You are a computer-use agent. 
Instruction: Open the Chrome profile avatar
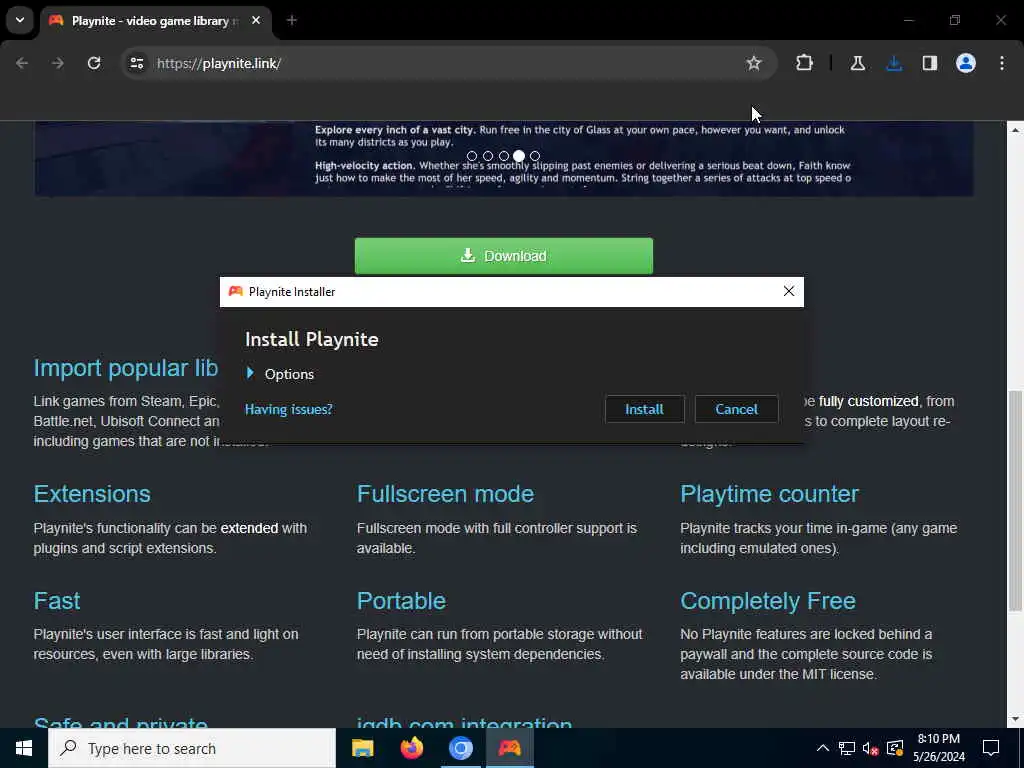coord(966,63)
